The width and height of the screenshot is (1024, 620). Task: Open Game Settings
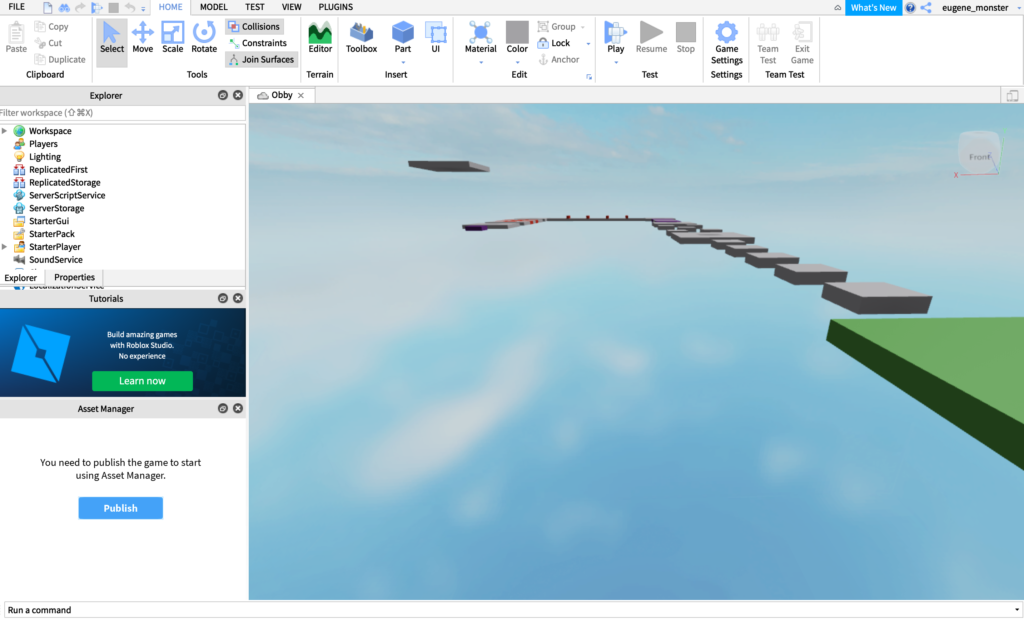tap(726, 43)
